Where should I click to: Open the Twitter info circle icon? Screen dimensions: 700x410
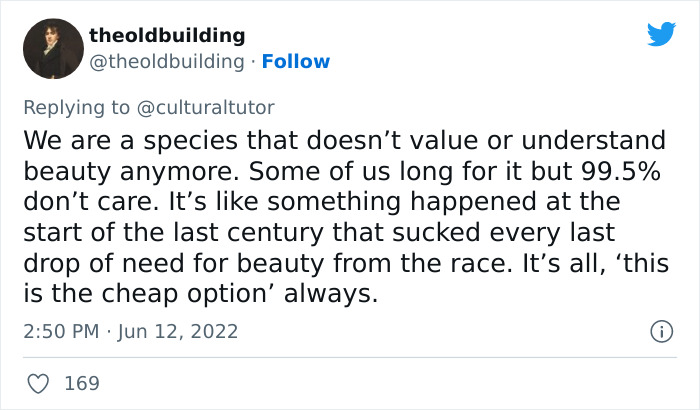[x=660, y=331]
